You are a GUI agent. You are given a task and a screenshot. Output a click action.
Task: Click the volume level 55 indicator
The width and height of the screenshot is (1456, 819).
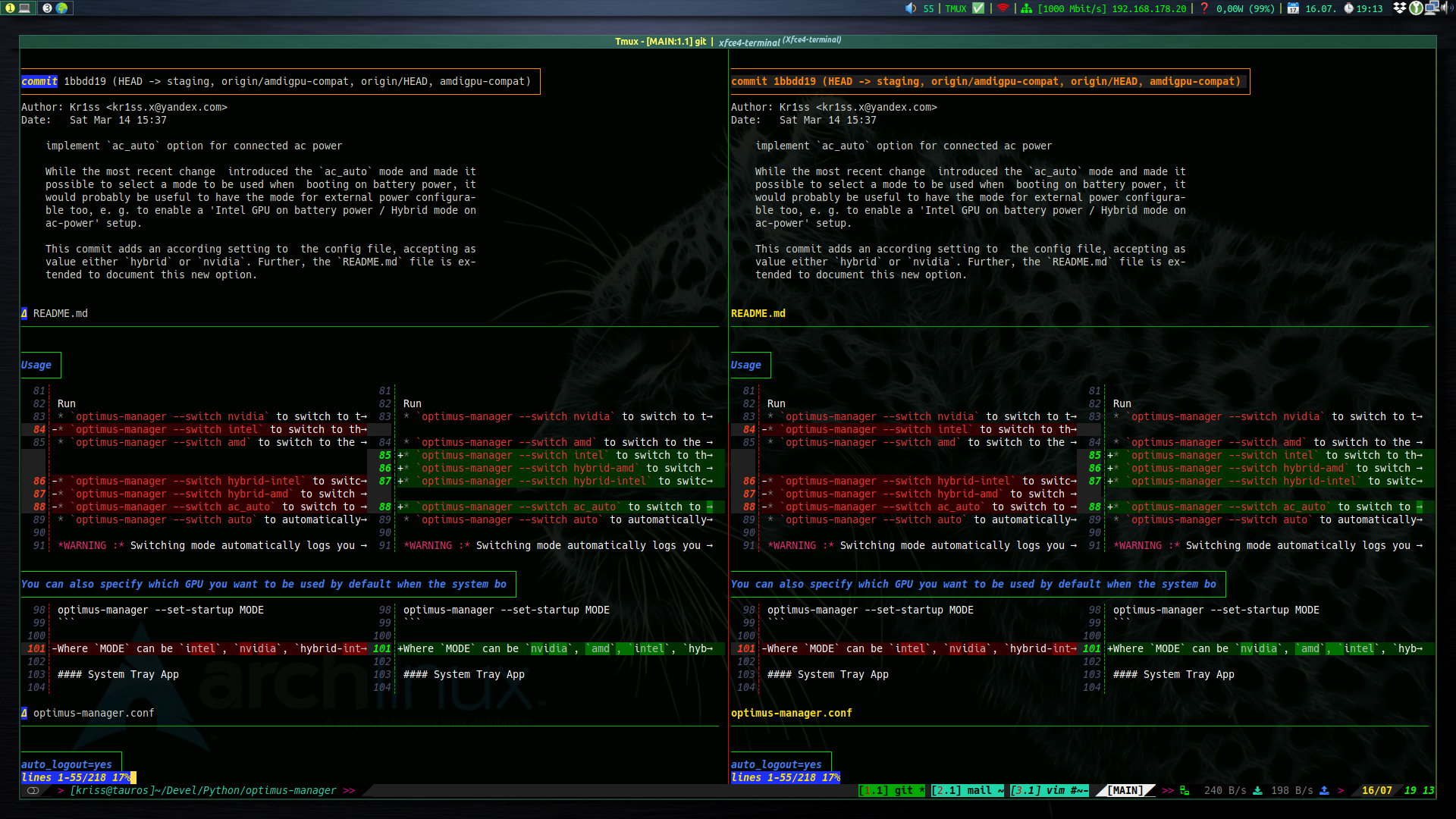[928, 8]
